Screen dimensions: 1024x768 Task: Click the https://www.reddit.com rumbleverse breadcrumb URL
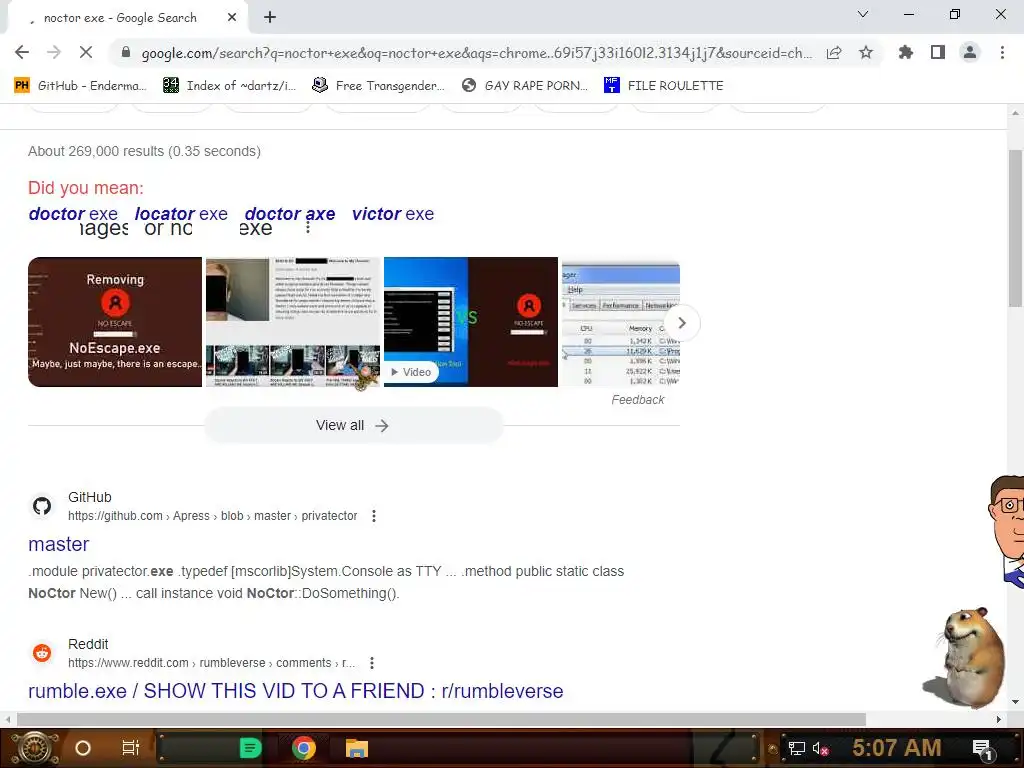212,663
